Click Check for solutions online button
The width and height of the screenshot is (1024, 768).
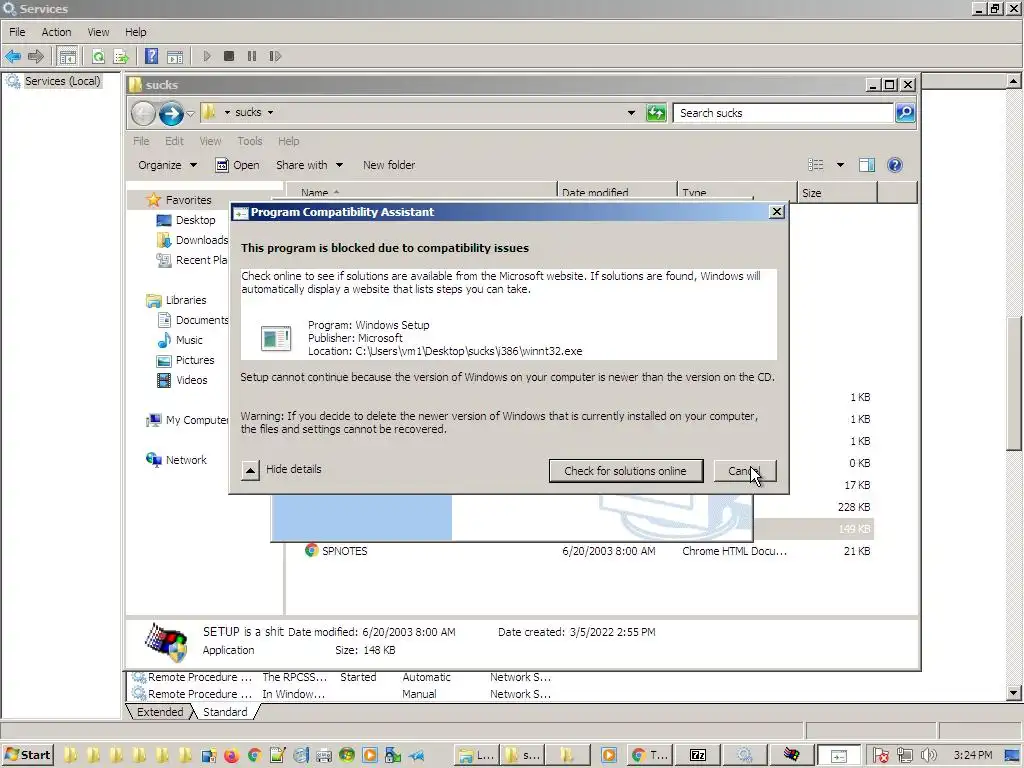pos(626,471)
